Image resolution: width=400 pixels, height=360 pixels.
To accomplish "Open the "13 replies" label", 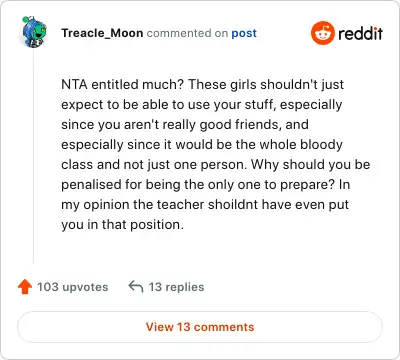I will (x=176, y=287).
